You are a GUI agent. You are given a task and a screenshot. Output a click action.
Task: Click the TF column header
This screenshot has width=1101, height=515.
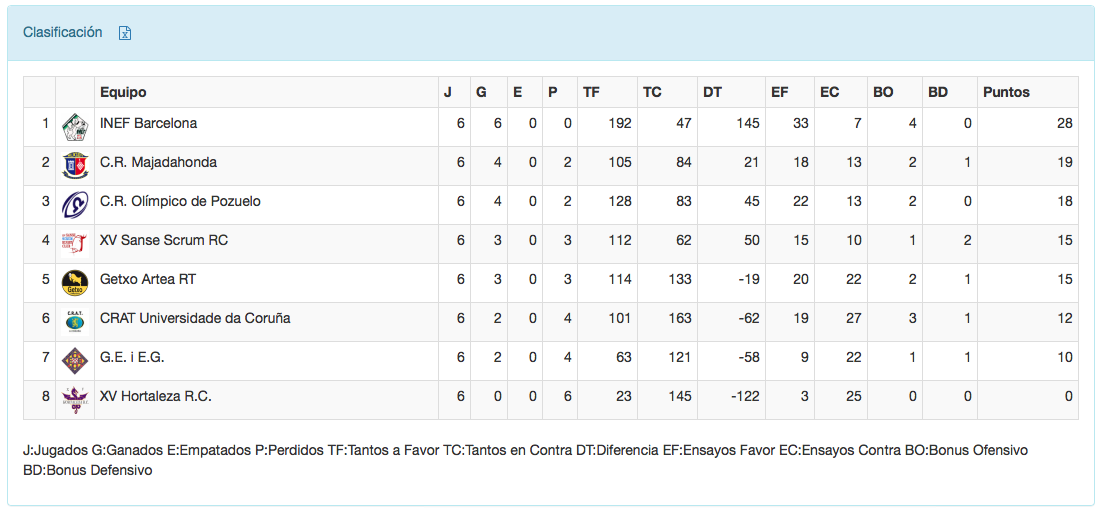[591, 92]
